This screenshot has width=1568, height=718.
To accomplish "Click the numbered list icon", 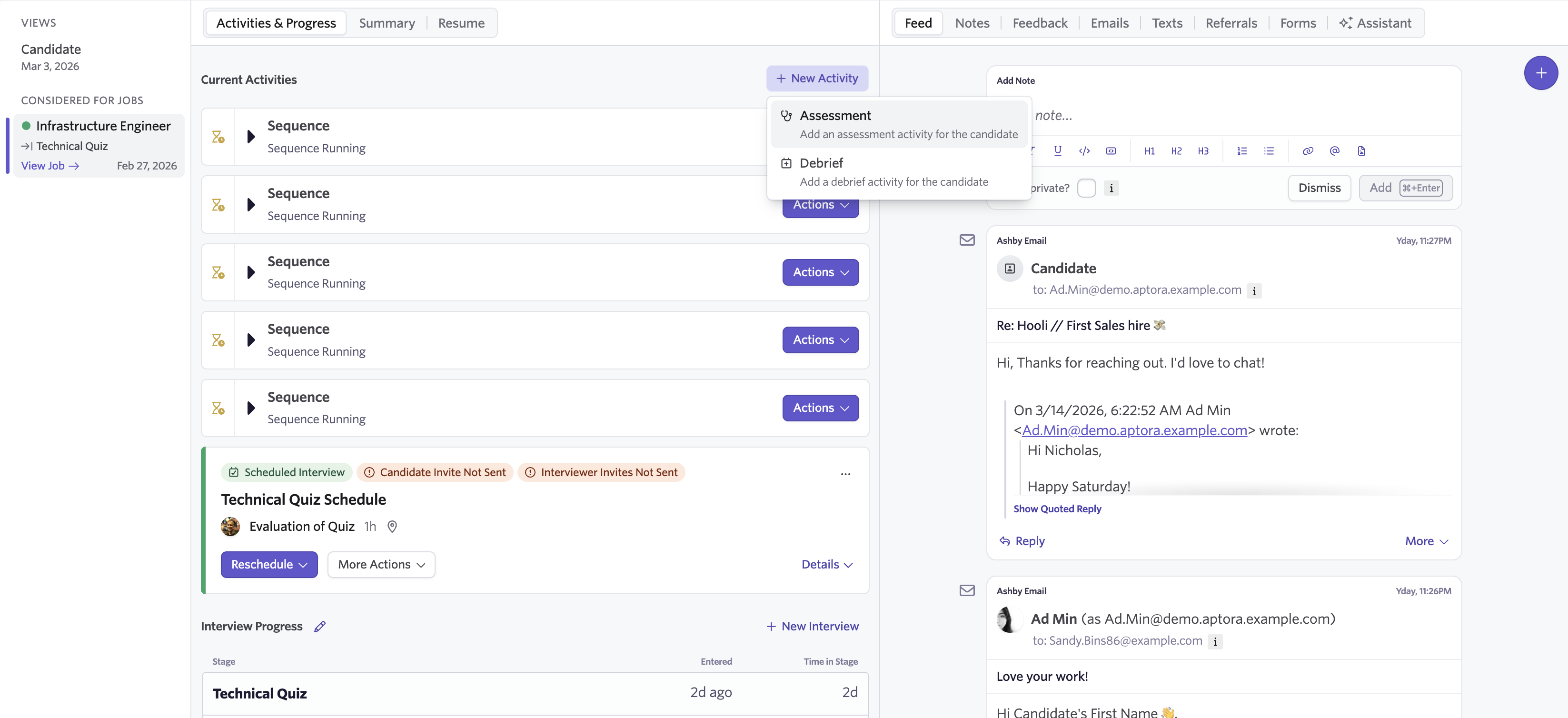I will click(1242, 151).
